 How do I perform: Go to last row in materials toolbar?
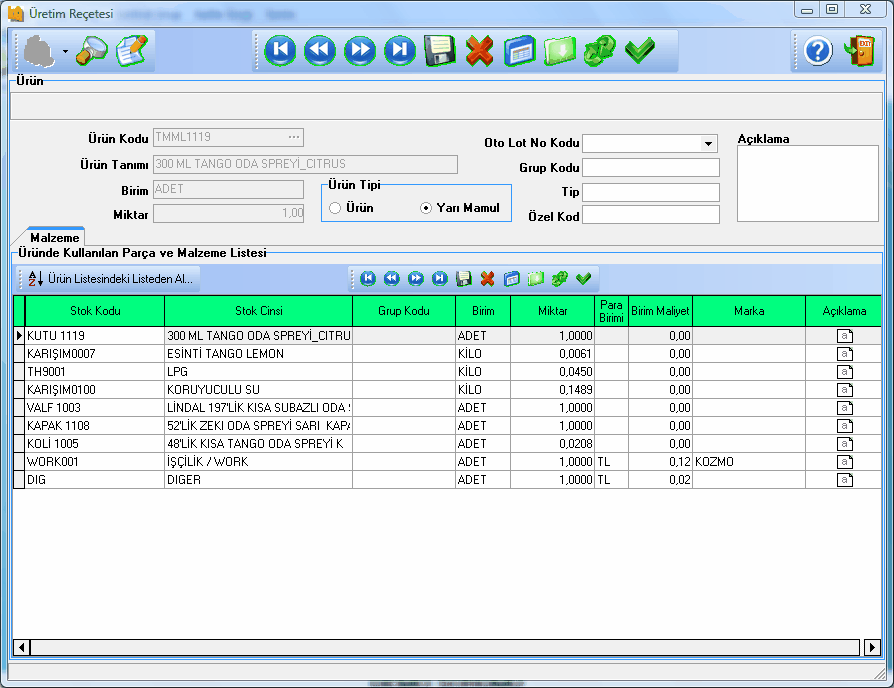point(440,278)
